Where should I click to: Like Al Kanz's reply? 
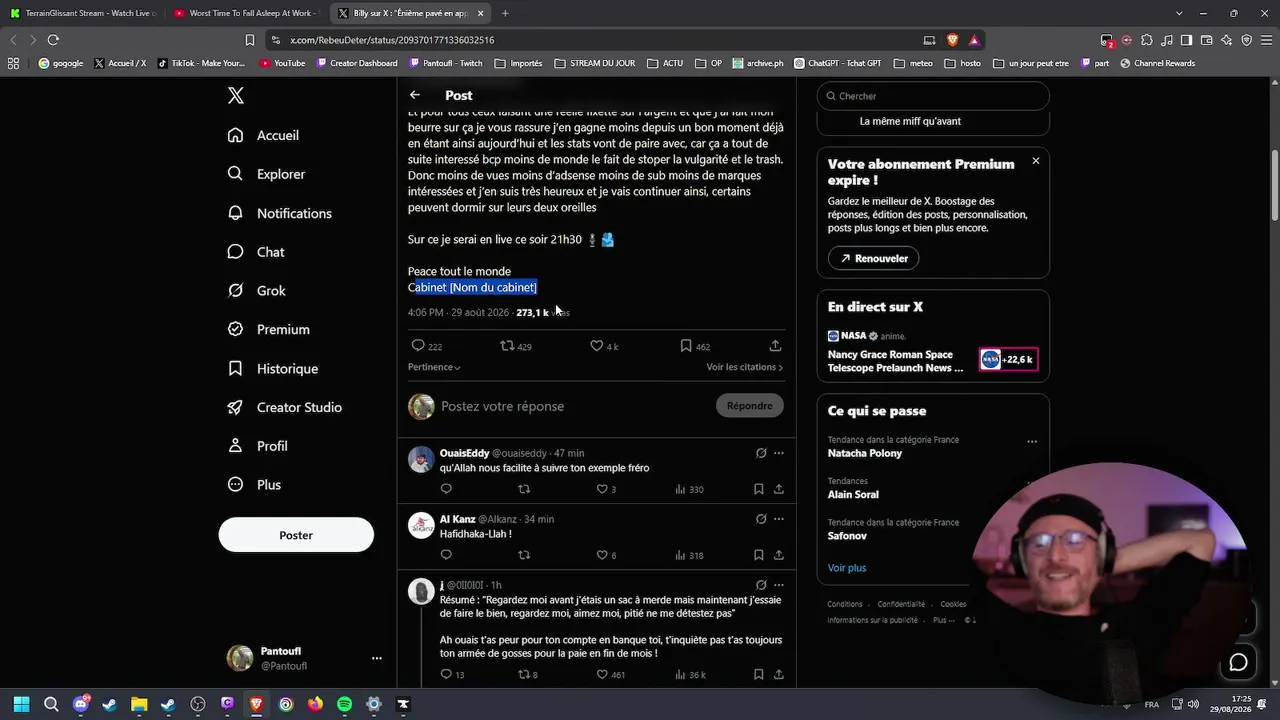click(602, 555)
